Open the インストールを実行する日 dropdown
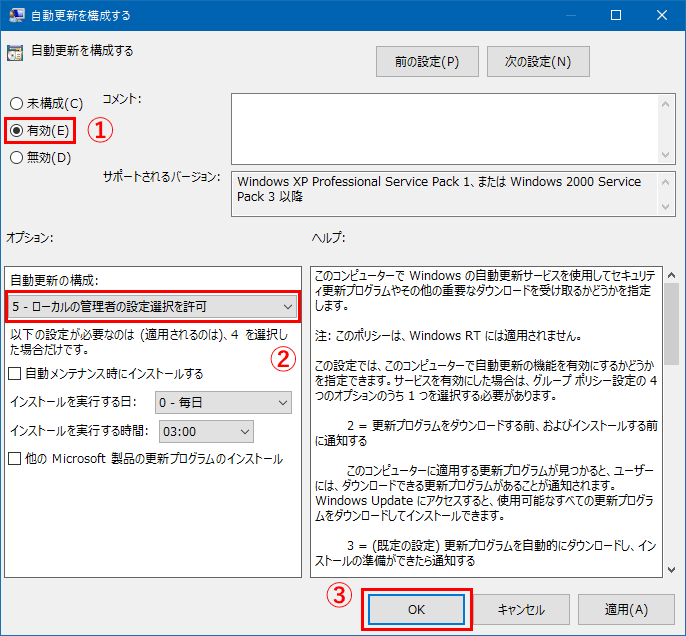 point(223,402)
